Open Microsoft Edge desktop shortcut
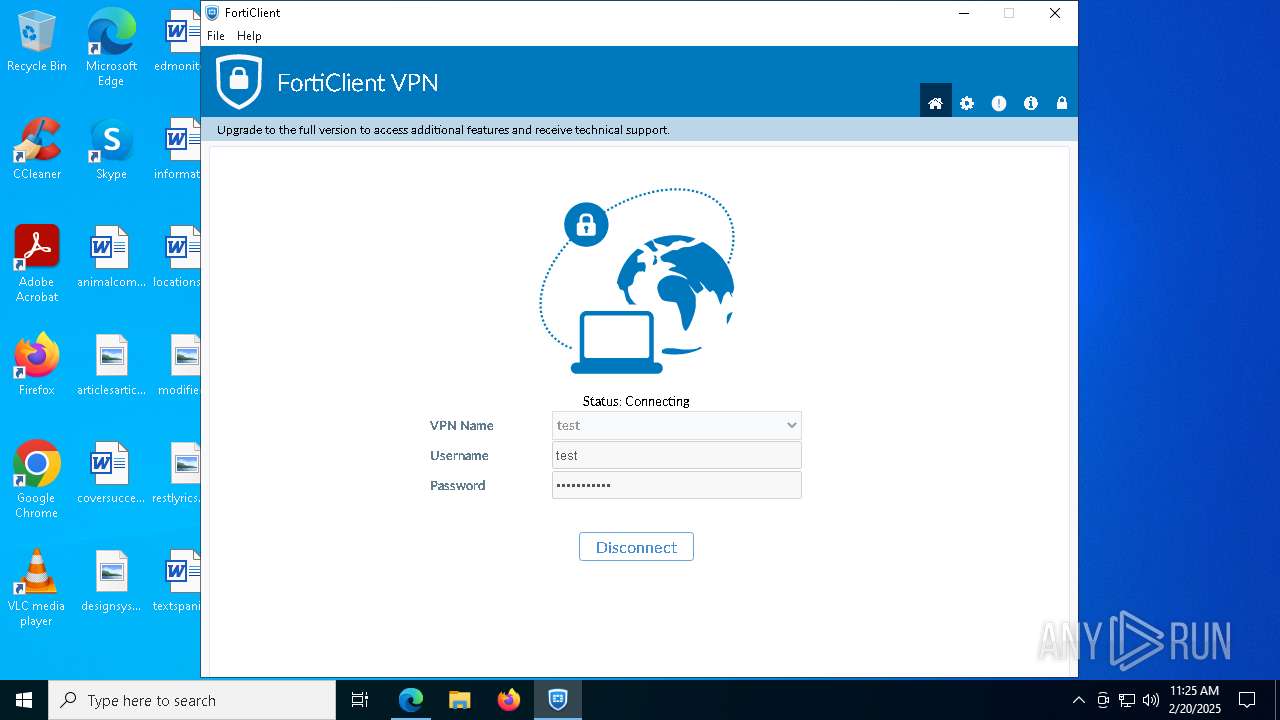 (111, 48)
